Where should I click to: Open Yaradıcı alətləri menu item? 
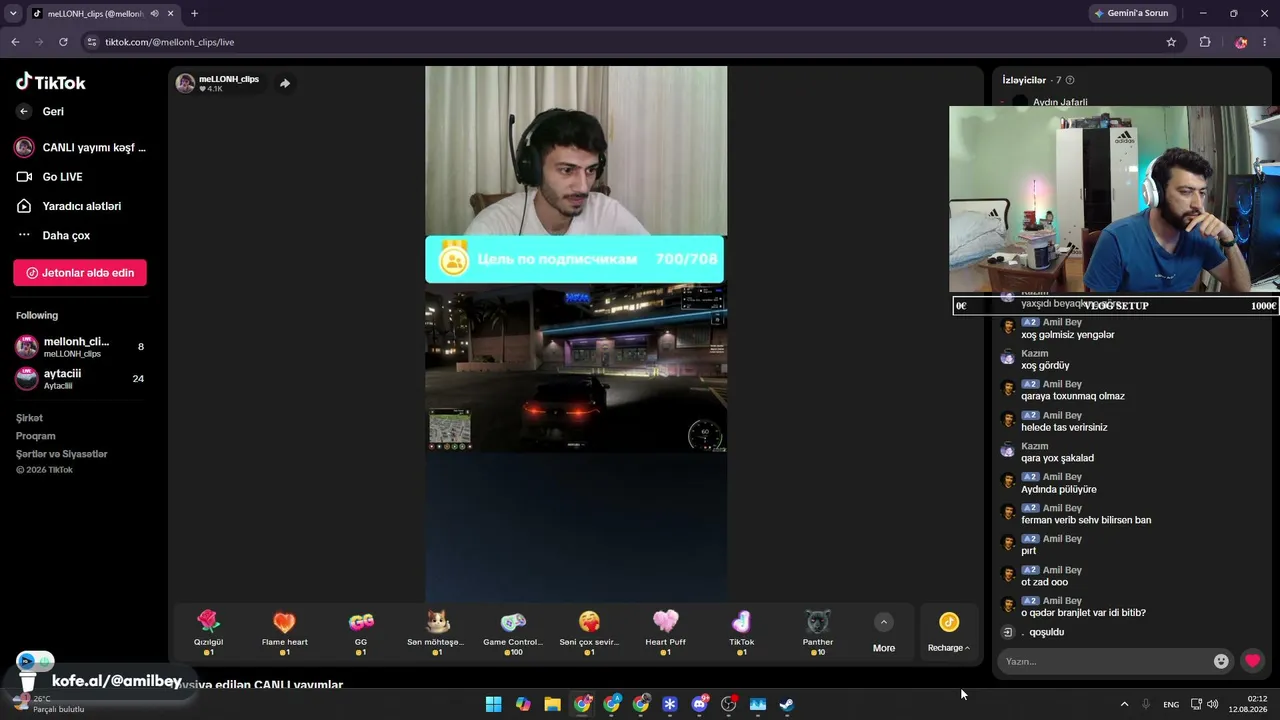81,206
